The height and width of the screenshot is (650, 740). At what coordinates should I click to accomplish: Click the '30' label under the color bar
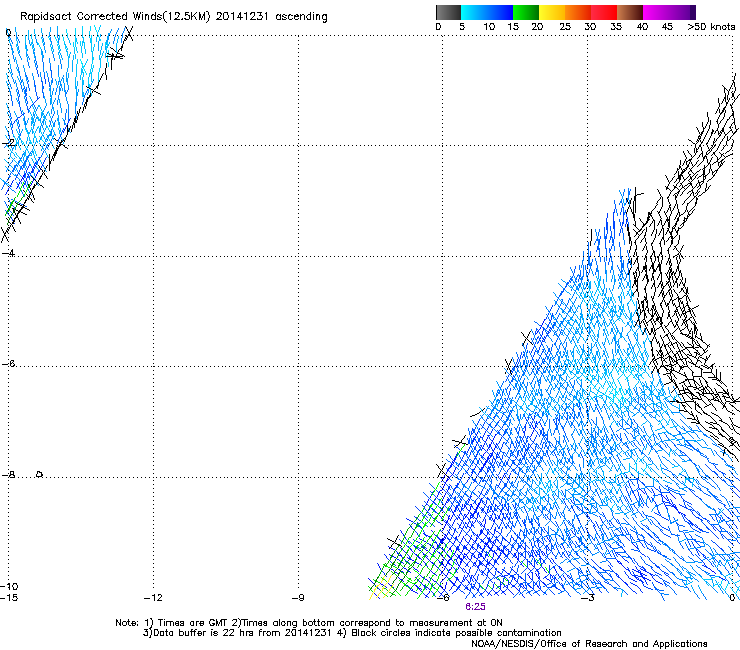coord(590,27)
